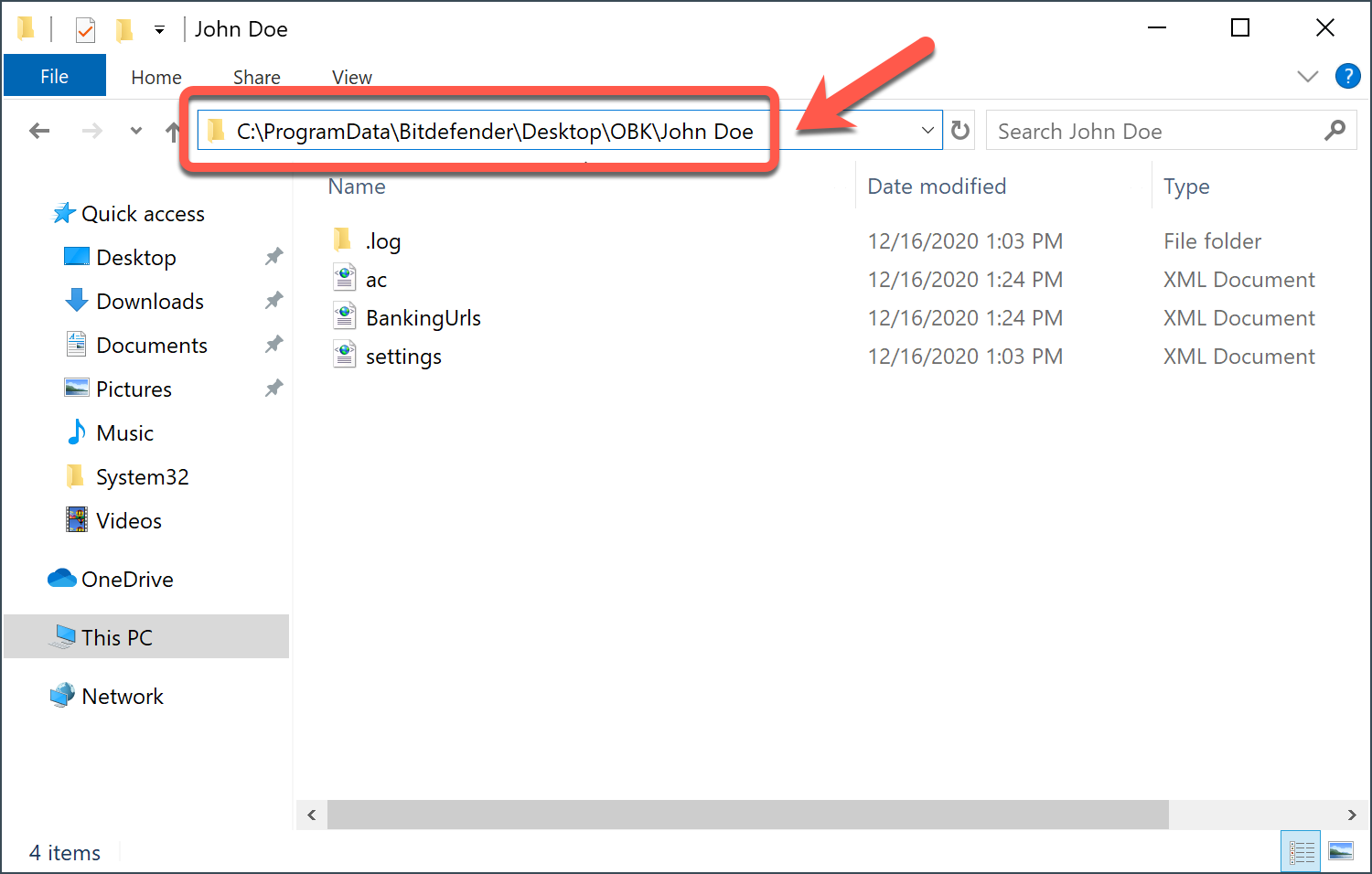The width and height of the screenshot is (1372, 874).
Task: Click the ac file name
Action: 376,280
